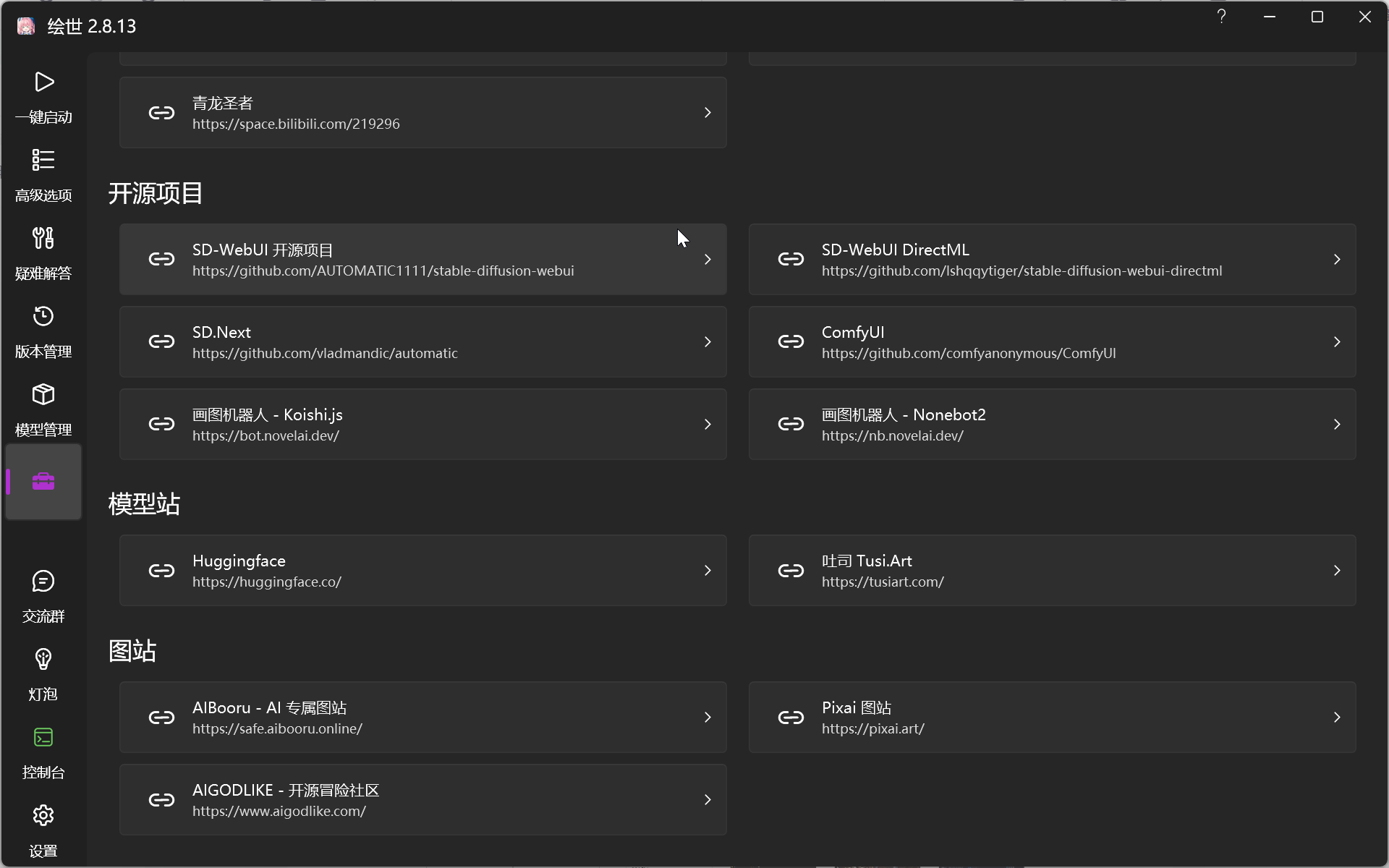Image resolution: width=1389 pixels, height=868 pixels.
Task: Open the 吐司 Tusi.Art link
Action: (x=1052, y=571)
